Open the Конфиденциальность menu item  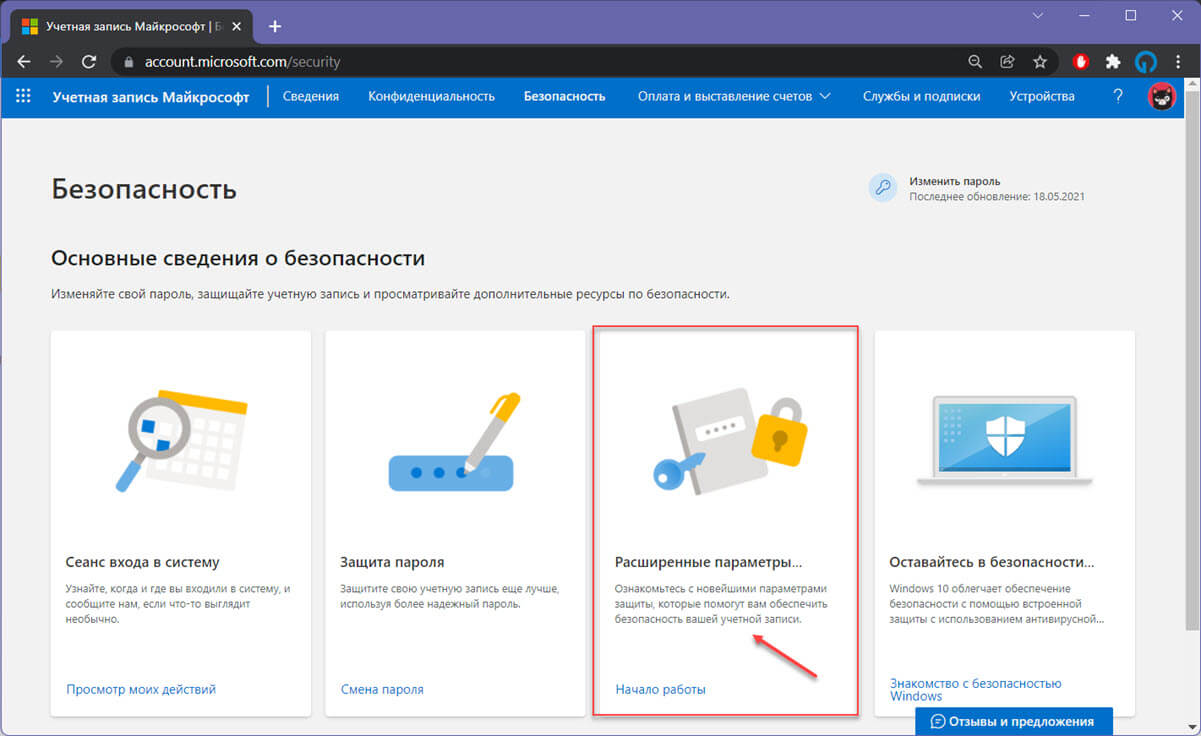pyautogui.click(x=431, y=97)
